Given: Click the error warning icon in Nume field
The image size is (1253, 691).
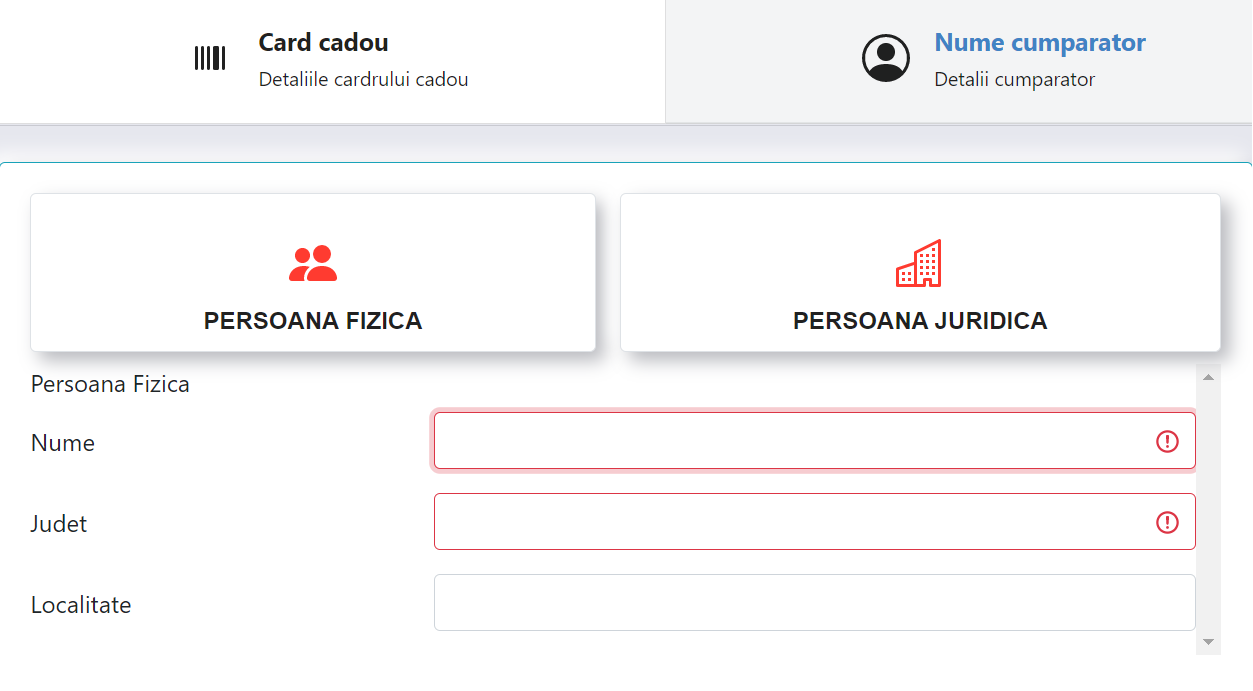Looking at the screenshot, I should click(x=1167, y=441).
